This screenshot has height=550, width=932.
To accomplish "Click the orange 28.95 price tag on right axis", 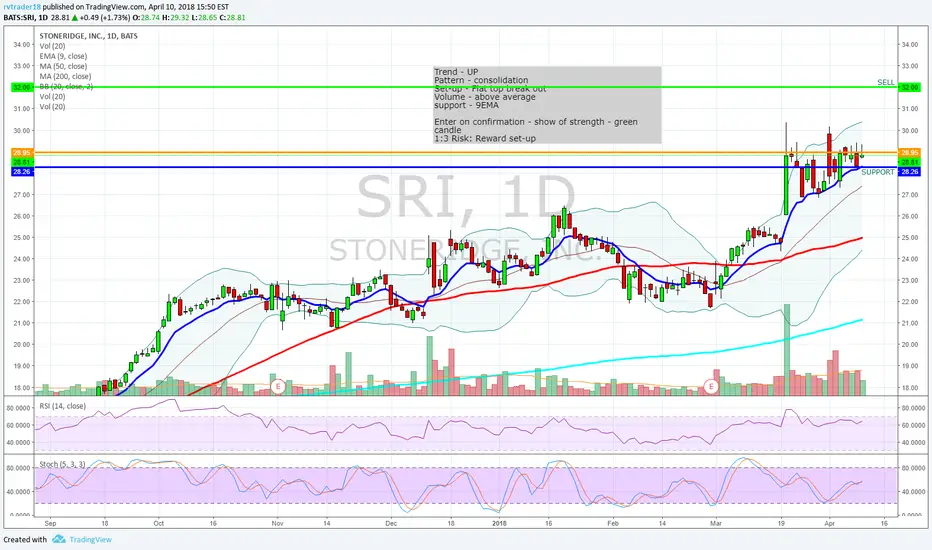I will click(909, 153).
